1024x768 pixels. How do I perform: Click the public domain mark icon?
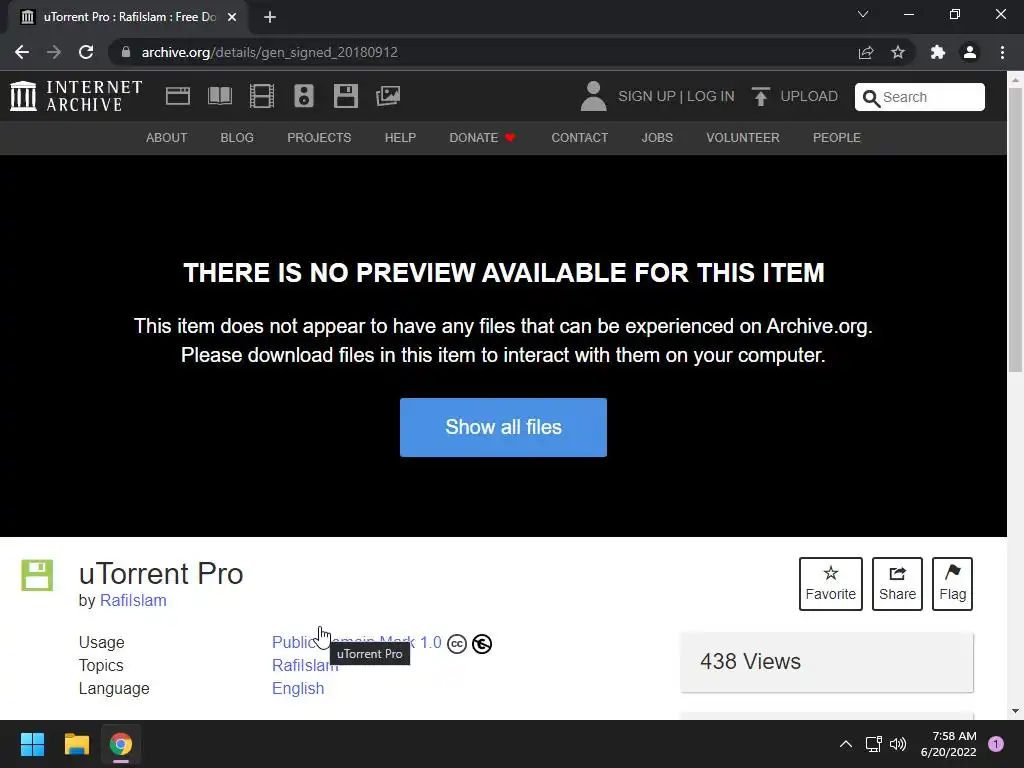[x=482, y=644]
